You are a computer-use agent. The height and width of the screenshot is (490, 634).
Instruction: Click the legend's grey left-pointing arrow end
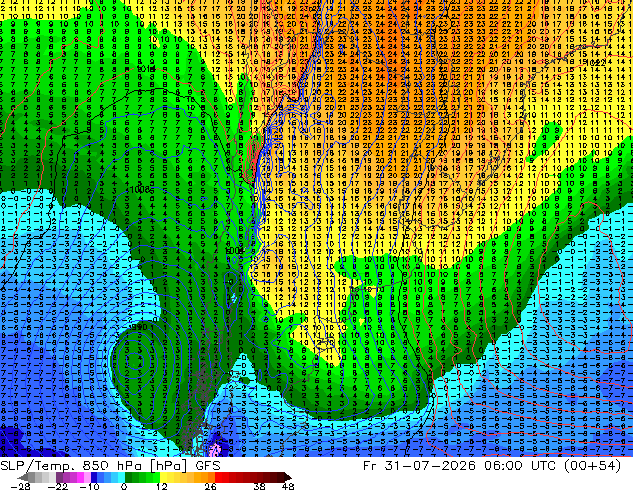23,477
